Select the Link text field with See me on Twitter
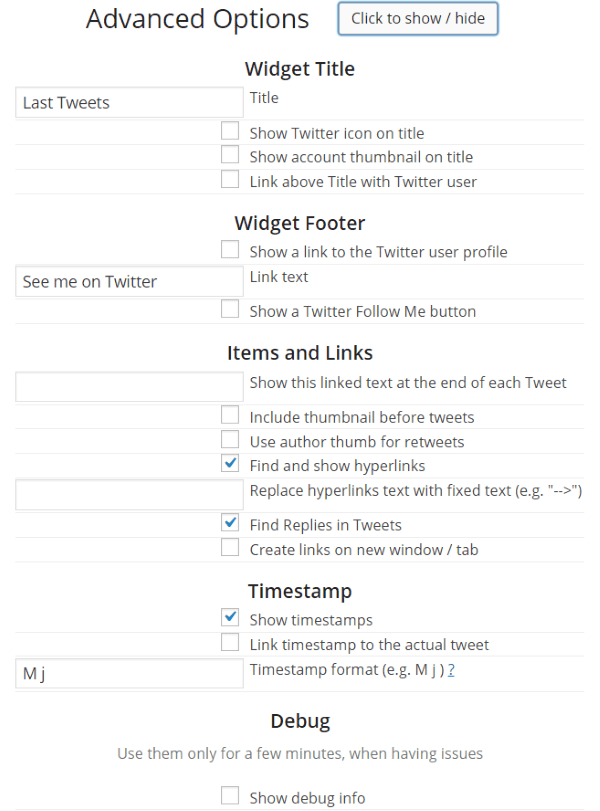600x811 pixels. tap(128, 281)
